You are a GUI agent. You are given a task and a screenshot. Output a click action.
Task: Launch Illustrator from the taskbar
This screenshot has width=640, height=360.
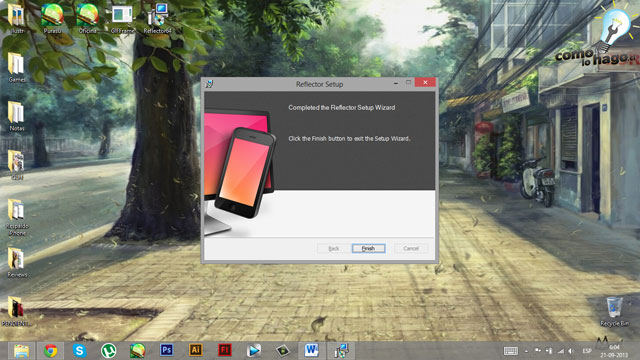click(x=196, y=350)
